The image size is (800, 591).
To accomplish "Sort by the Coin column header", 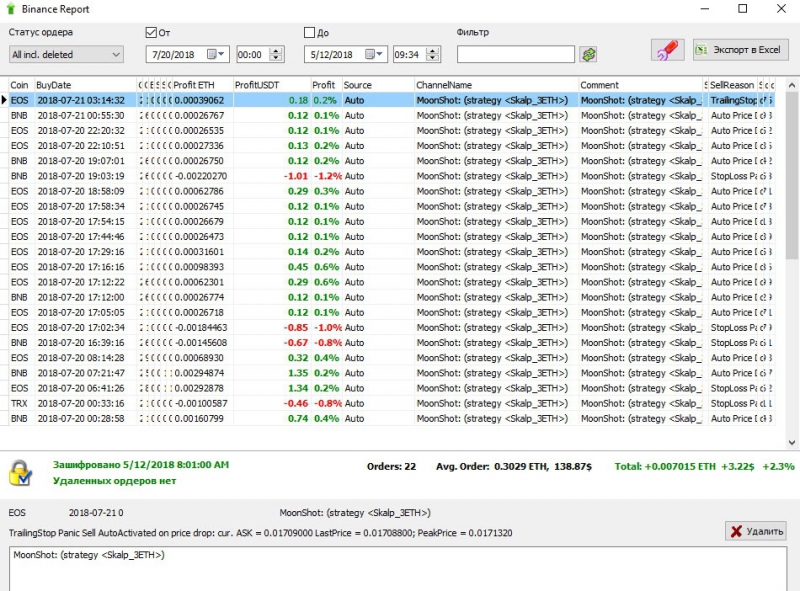I will pos(21,85).
